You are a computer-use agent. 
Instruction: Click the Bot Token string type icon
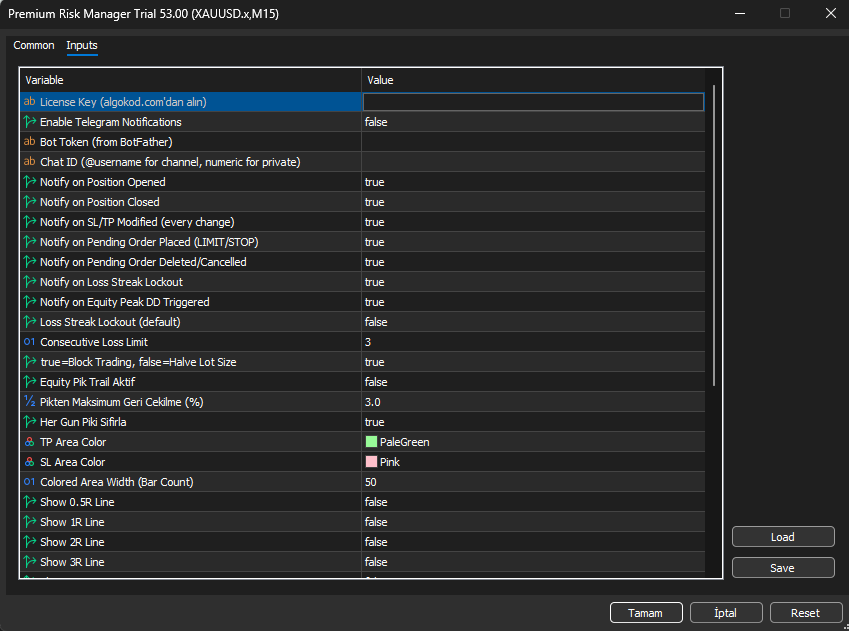30,142
